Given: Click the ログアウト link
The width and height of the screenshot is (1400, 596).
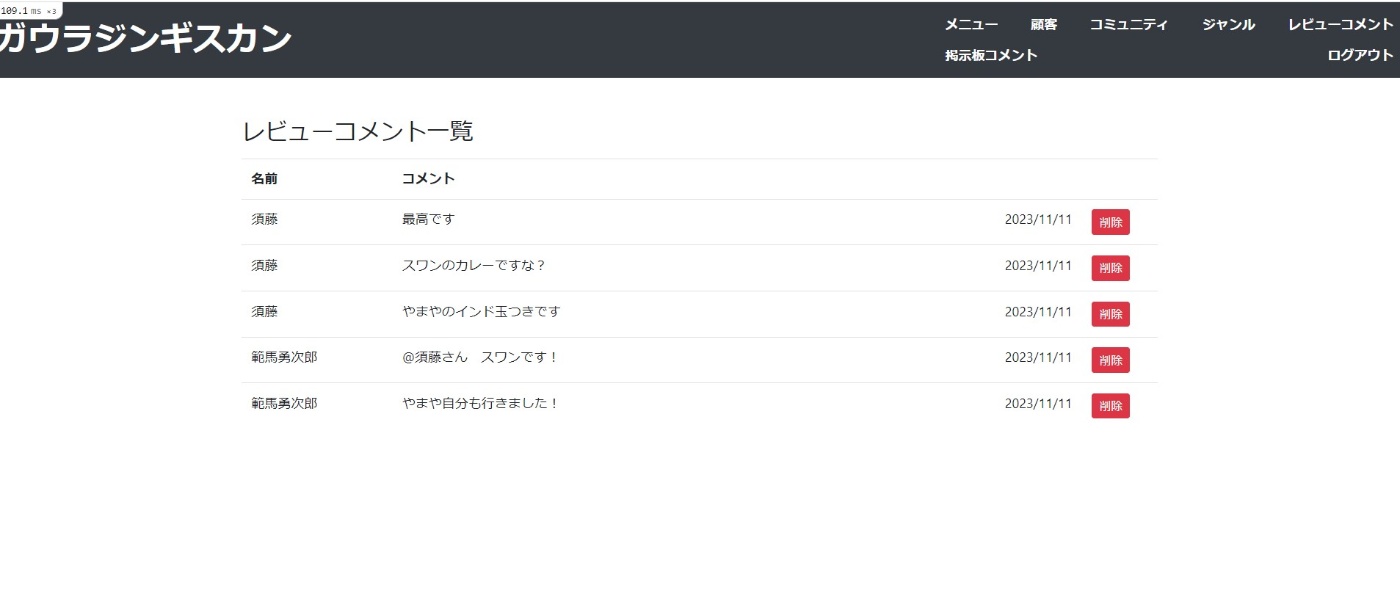Looking at the screenshot, I should (x=1360, y=55).
